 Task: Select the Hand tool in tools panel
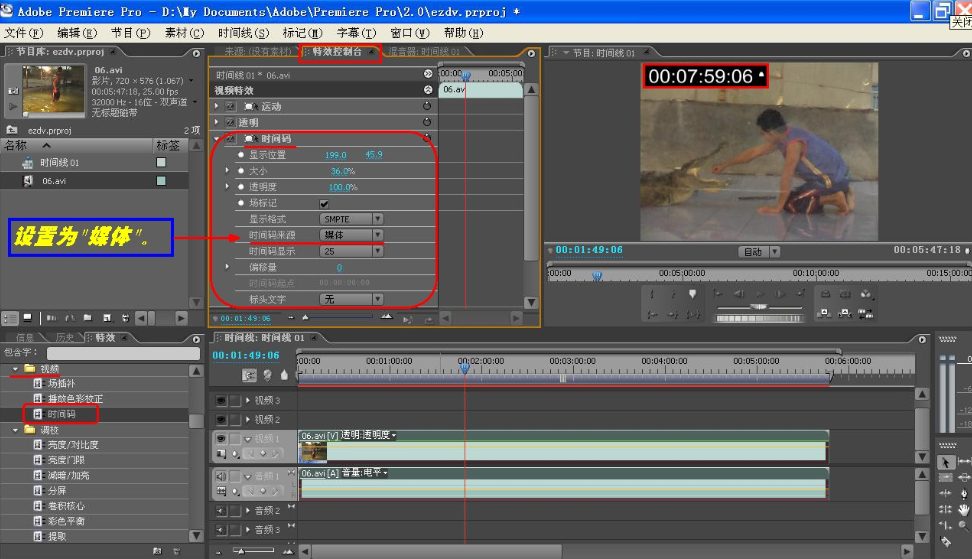point(963,509)
